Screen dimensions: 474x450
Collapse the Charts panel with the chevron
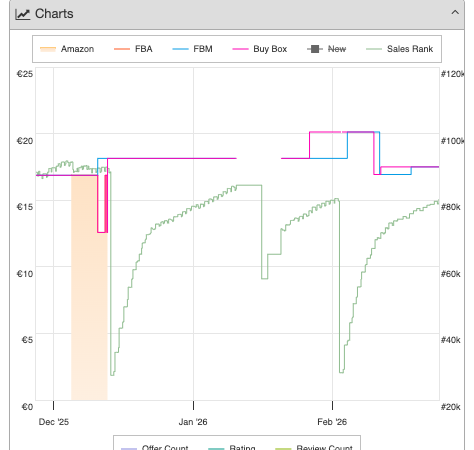pyautogui.click(x=455, y=13)
